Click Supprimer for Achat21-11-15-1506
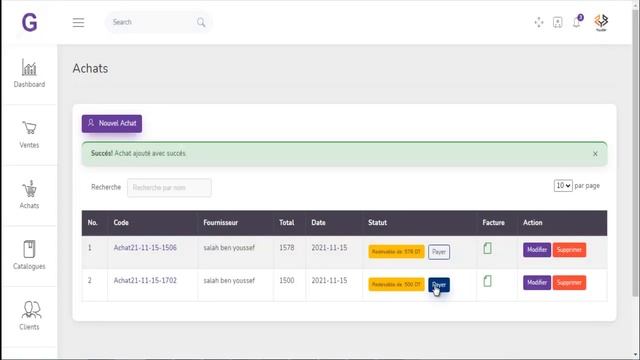Viewport: 640px width, 360px height. 569,250
